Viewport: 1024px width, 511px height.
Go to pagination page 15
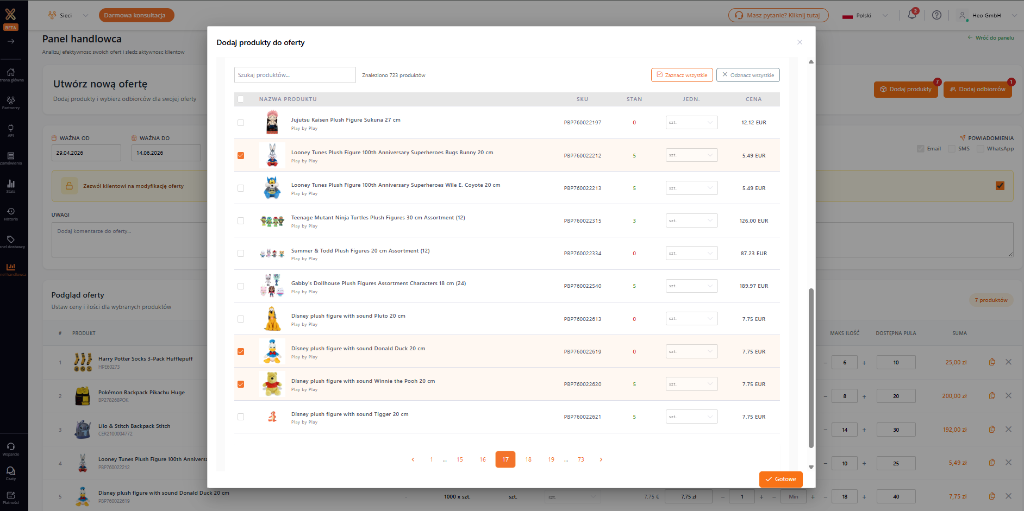460,459
